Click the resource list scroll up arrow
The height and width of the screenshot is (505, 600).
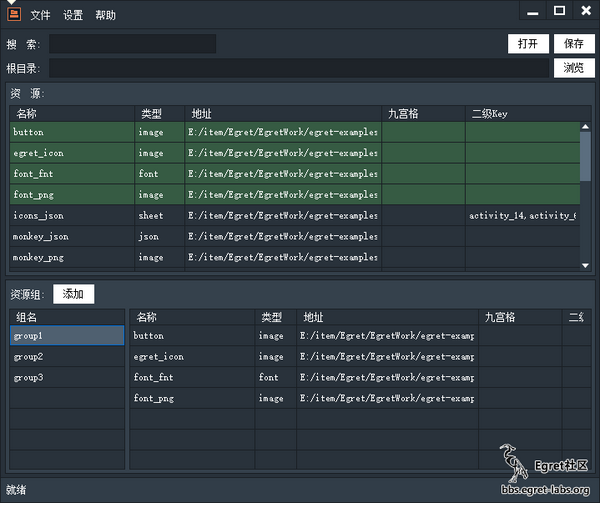[x=585, y=127]
